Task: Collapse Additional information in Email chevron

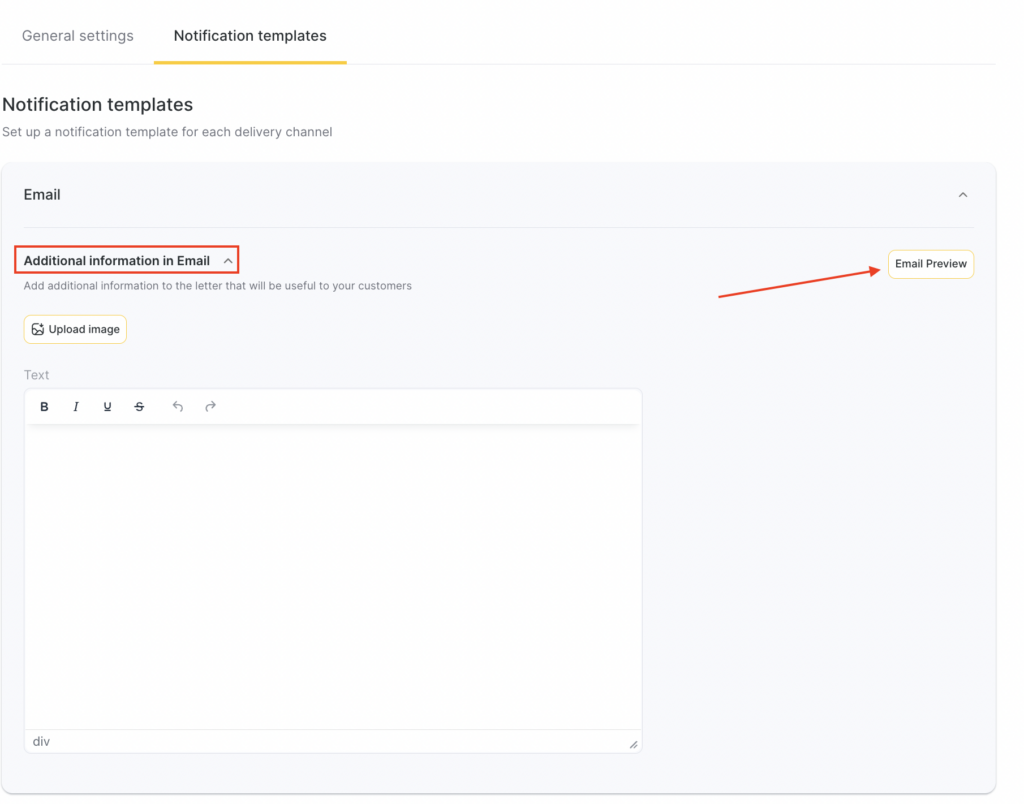Action: click(x=228, y=261)
